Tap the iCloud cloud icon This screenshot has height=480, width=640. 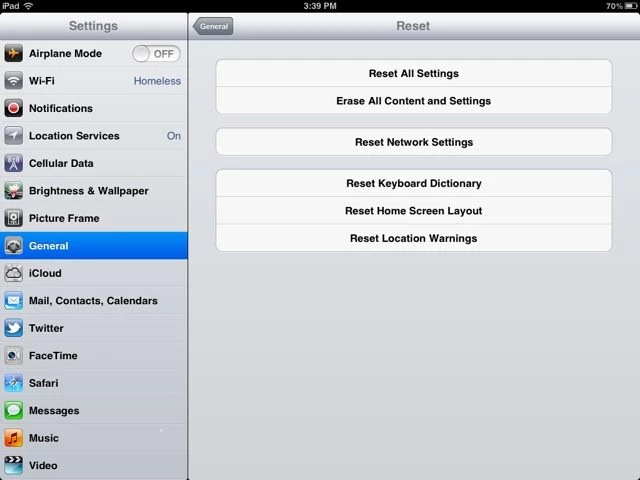13,273
